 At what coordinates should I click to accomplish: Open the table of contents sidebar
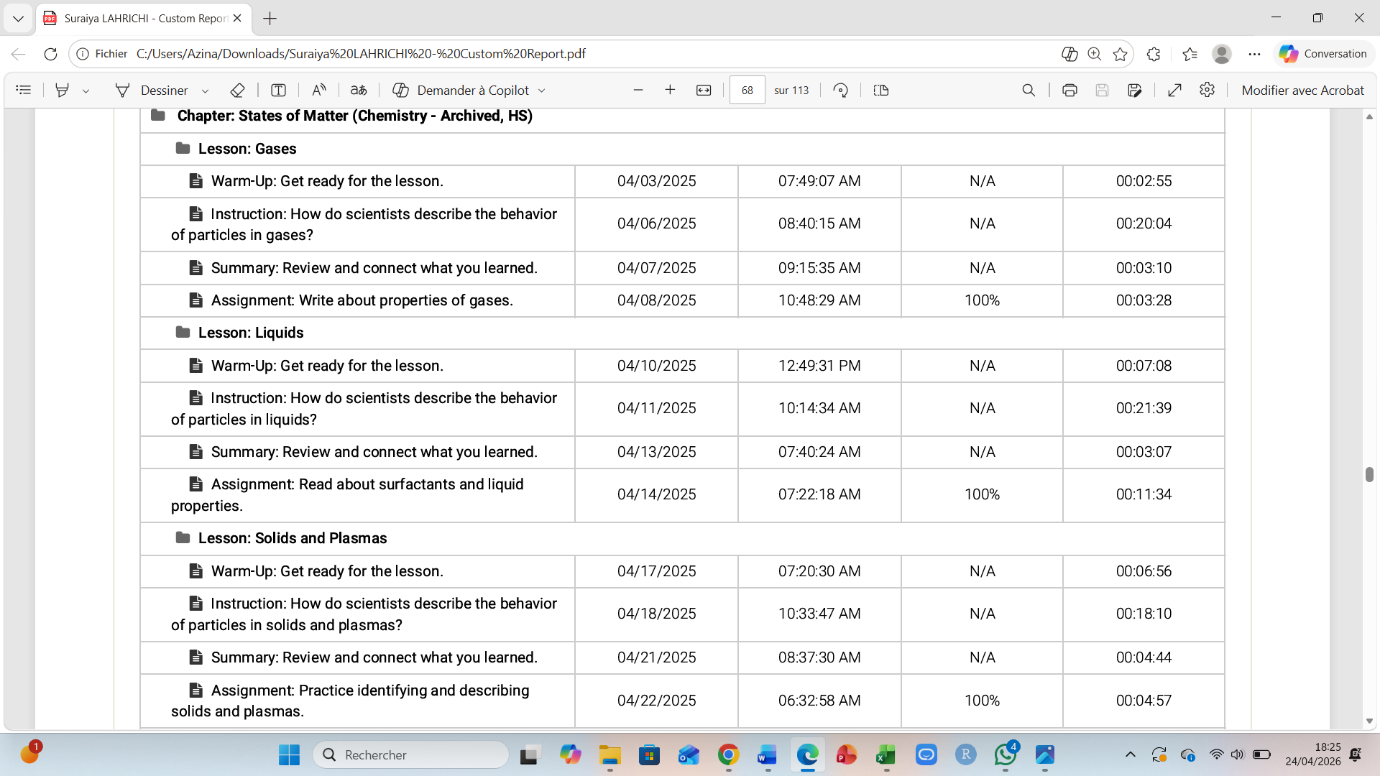[24, 90]
